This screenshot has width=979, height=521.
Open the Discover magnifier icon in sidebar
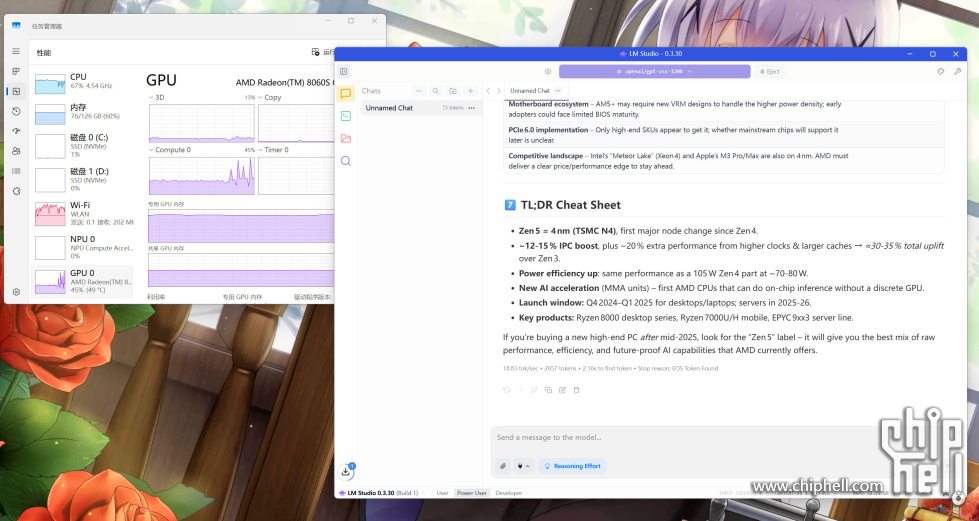coord(346,161)
